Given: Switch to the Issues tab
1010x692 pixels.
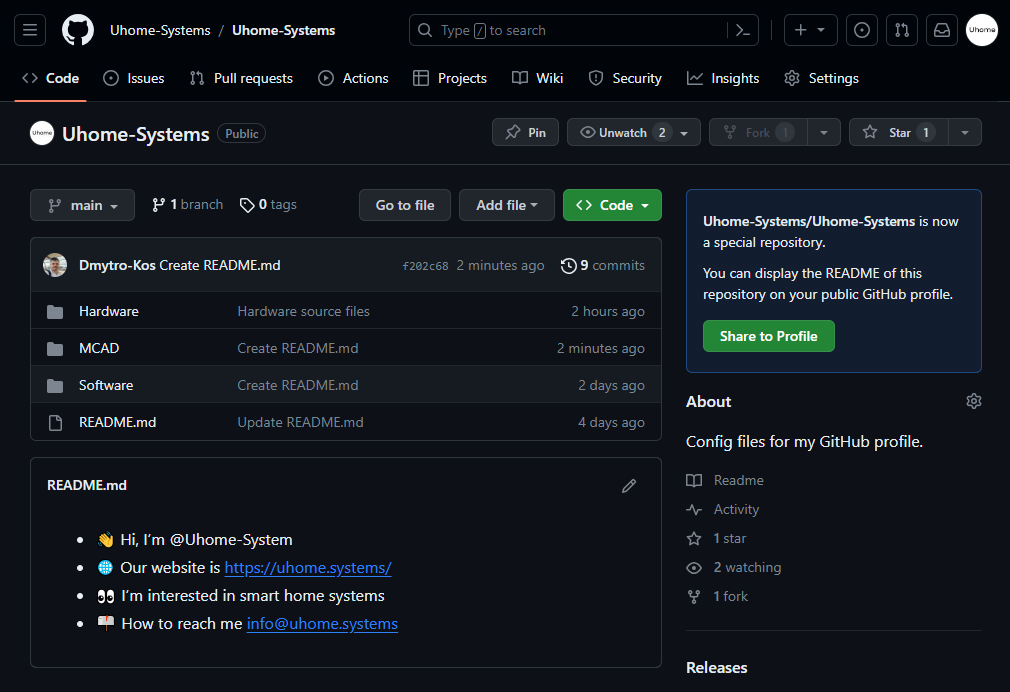Looking at the screenshot, I should click(x=134, y=78).
